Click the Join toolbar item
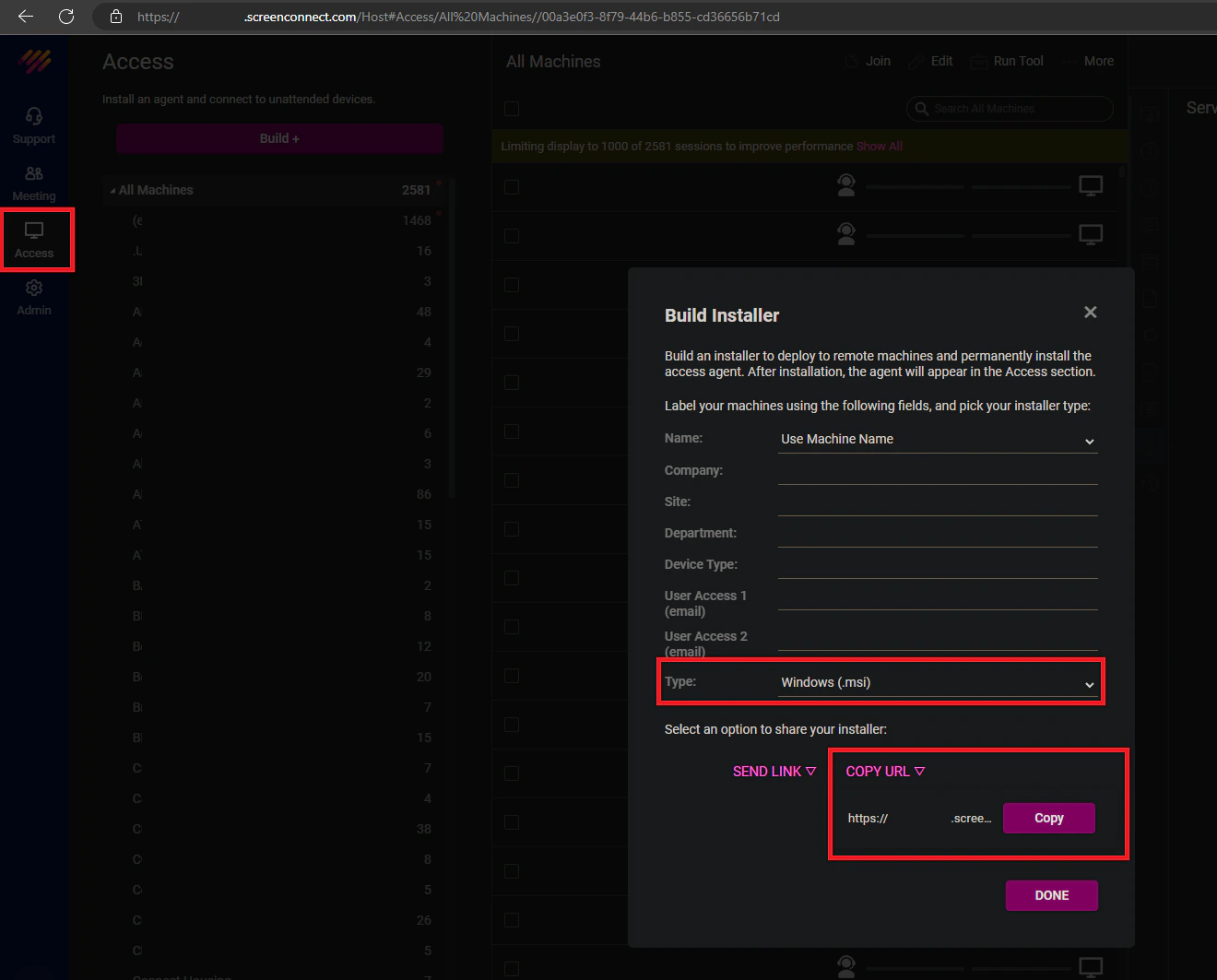Screen dimensions: 1217x980 tap(868, 61)
